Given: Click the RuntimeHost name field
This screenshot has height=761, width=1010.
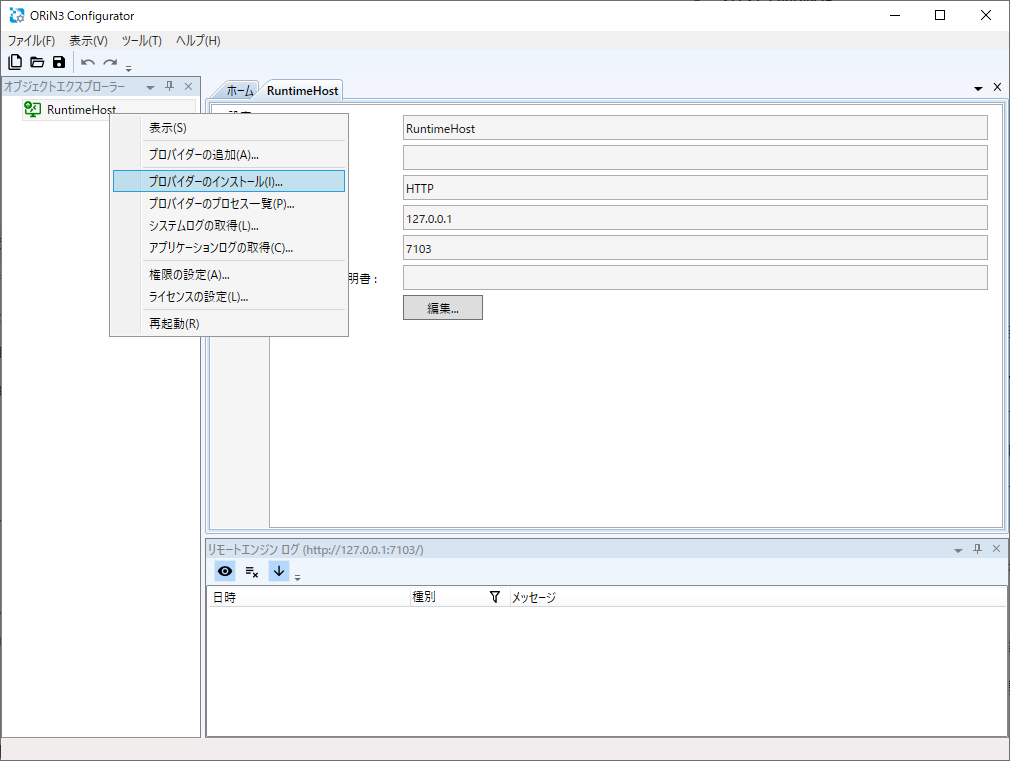Looking at the screenshot, I should pos(695,128).
